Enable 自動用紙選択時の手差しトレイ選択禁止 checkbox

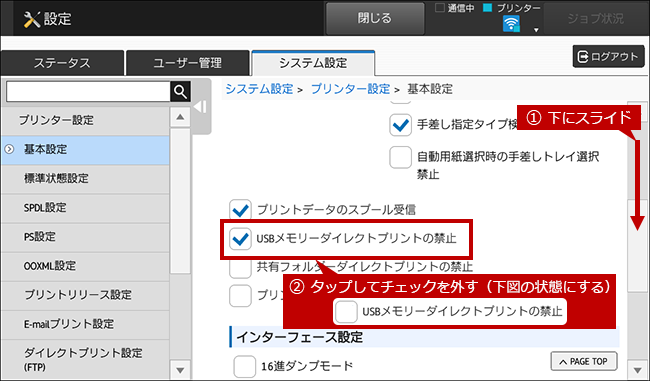coord(400,158)
